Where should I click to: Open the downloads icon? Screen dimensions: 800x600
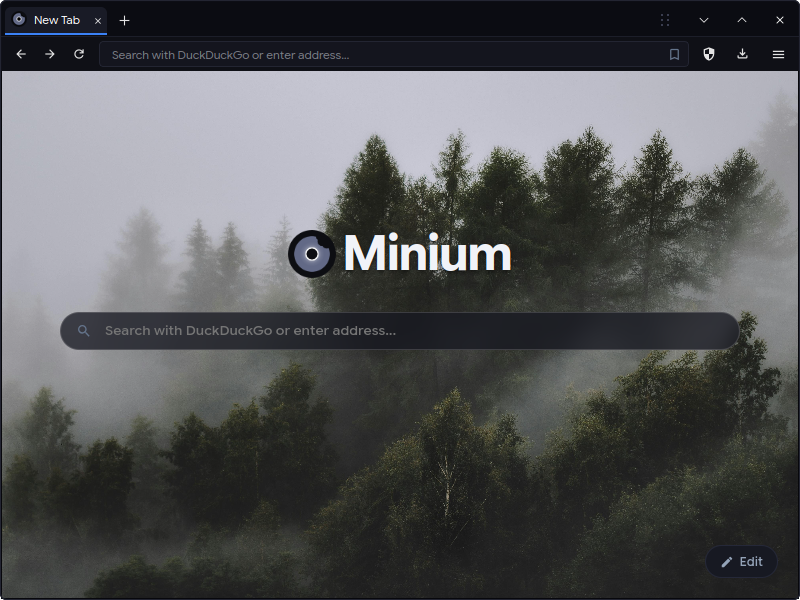[742, 54]
